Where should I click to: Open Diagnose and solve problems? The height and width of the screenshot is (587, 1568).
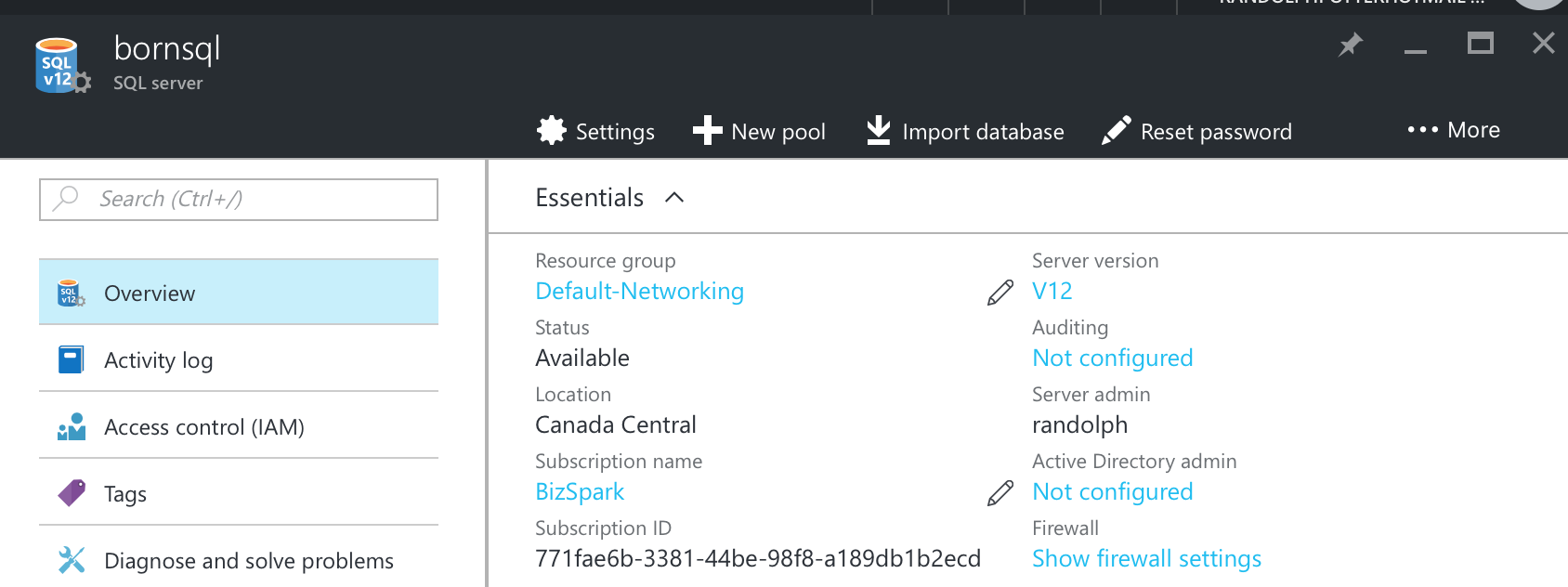pyautogui.click(x=239, y=560)
